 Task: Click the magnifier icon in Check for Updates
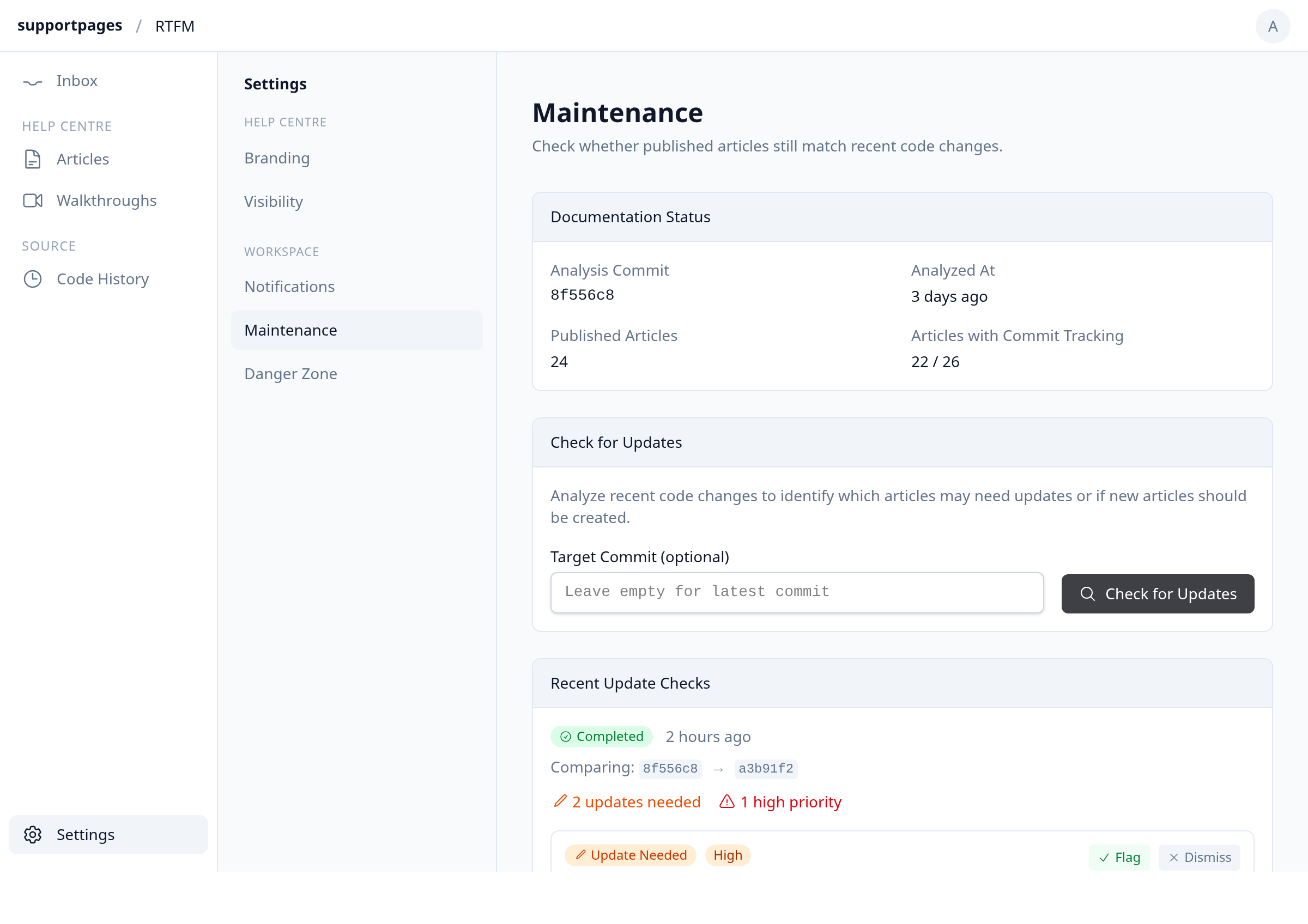(x=1087, y=594)
